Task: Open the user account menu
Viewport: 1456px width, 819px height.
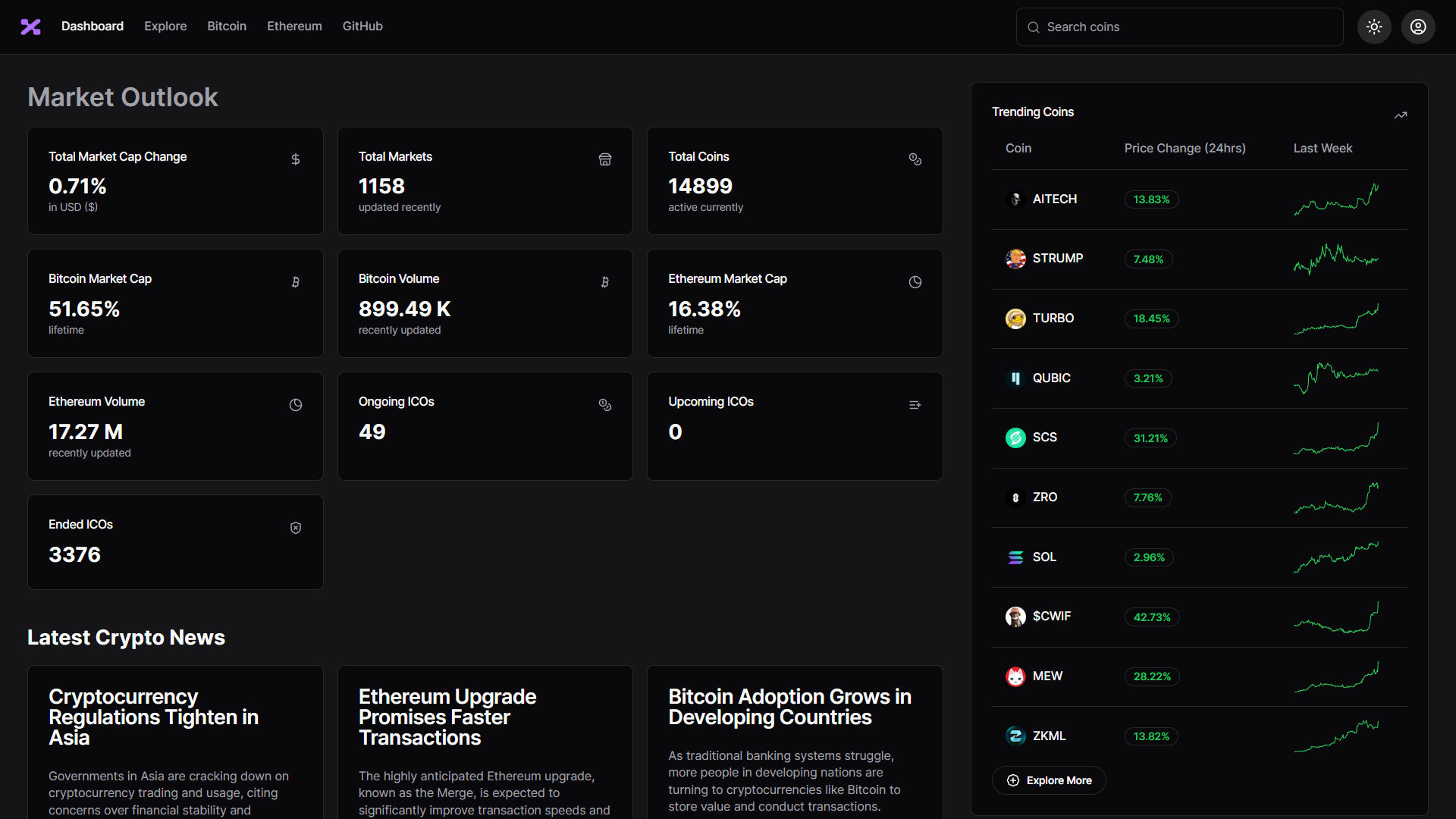Action: pos(1418,27)
